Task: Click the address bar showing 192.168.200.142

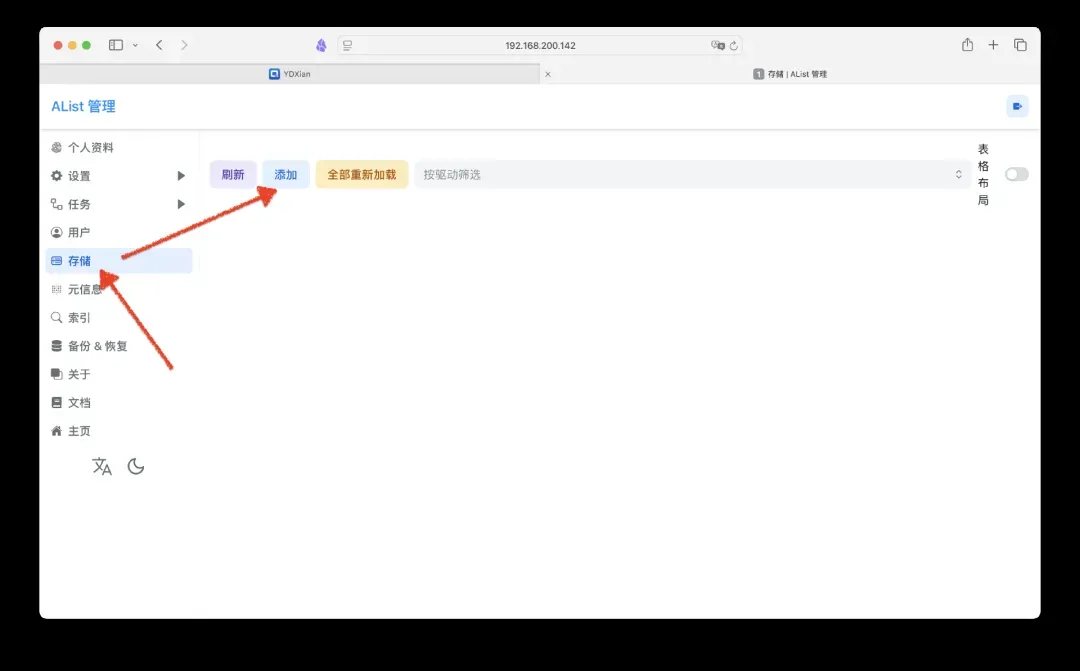Action: click(540, 46)
